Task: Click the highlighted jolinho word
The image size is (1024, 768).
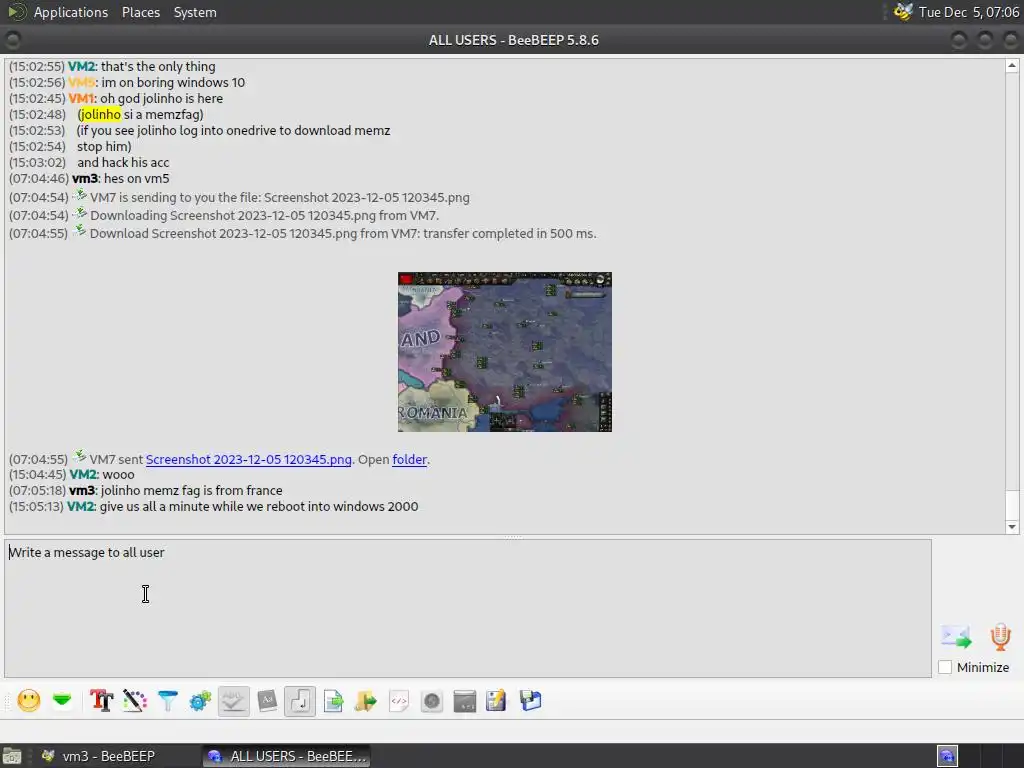Action: click(100, 114)
